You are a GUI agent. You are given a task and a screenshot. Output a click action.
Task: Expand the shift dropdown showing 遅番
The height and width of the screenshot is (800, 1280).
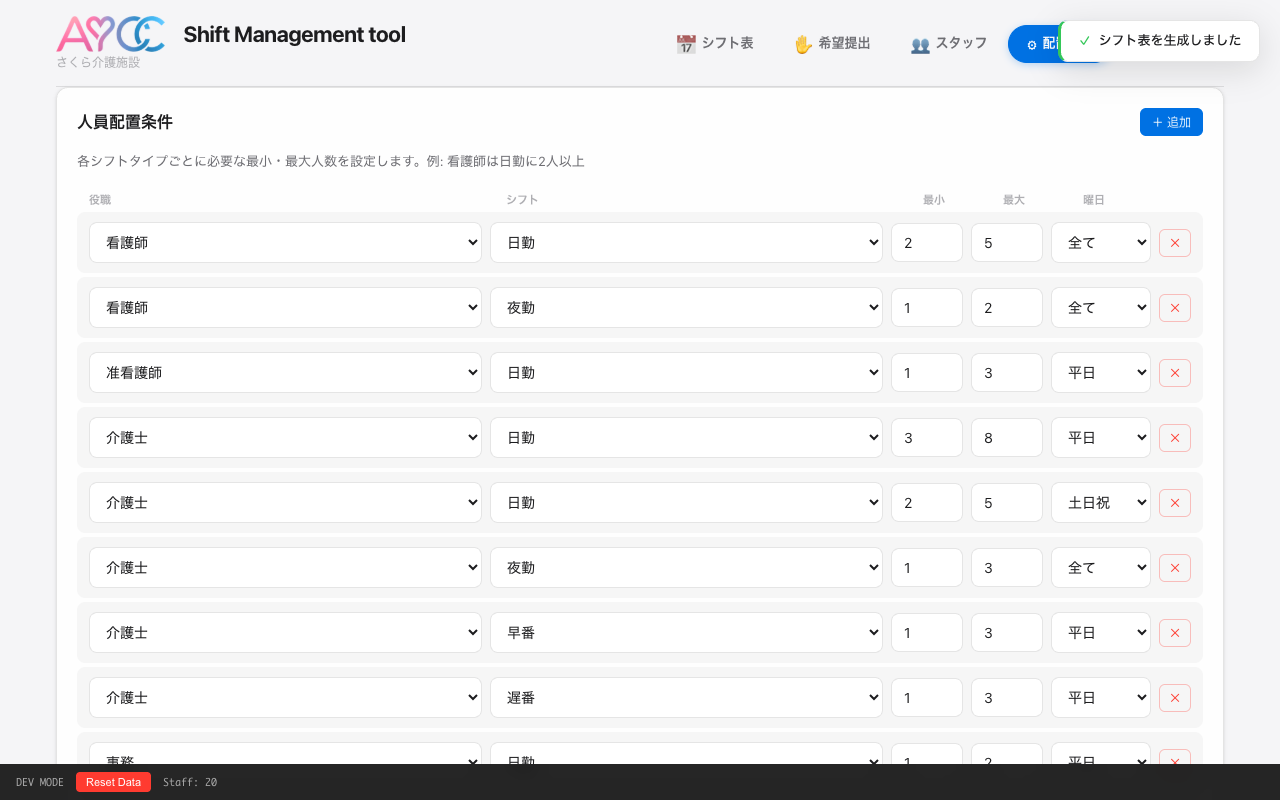(x=685, y=698)
